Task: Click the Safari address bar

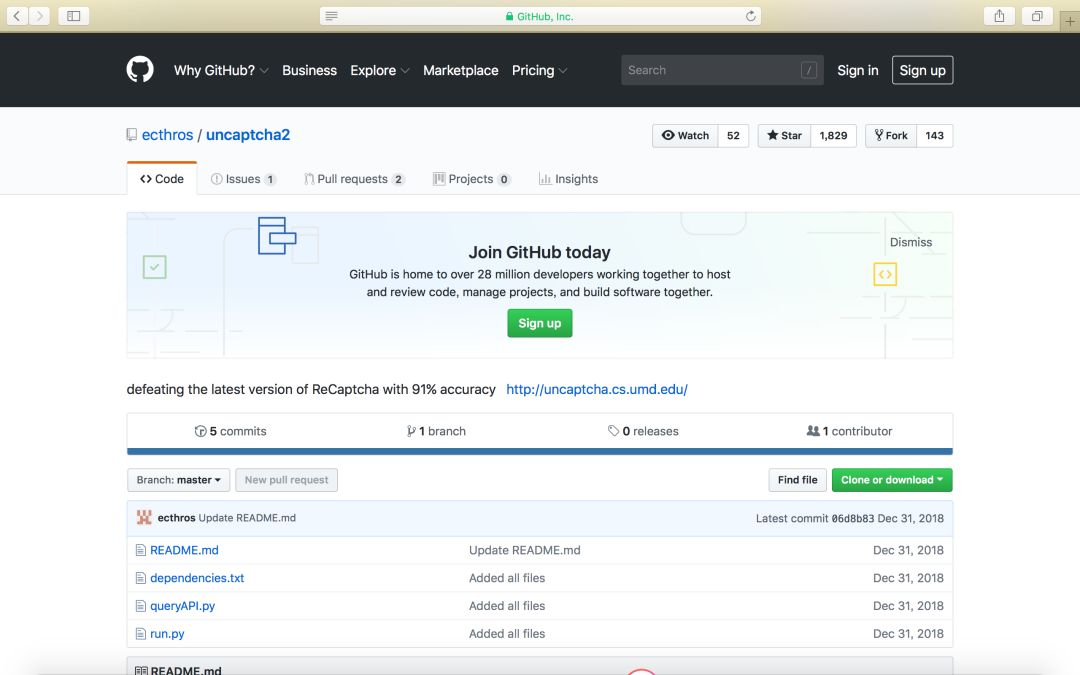Action: point(540,16)
